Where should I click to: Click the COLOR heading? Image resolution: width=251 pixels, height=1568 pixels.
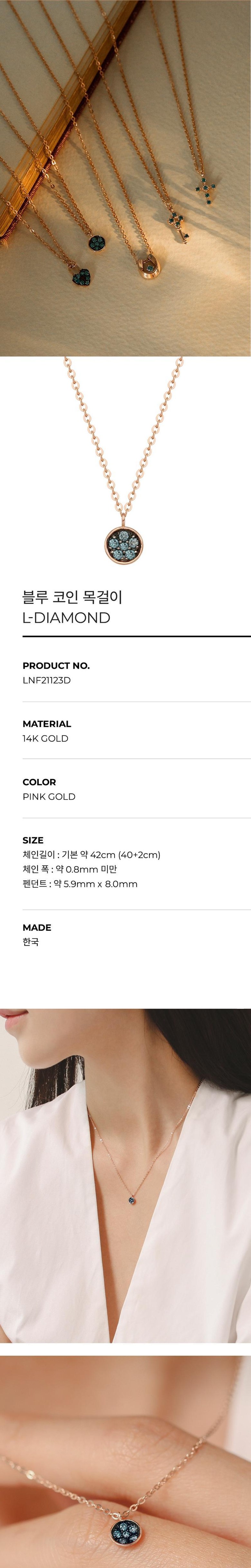(x=39, y=782)
